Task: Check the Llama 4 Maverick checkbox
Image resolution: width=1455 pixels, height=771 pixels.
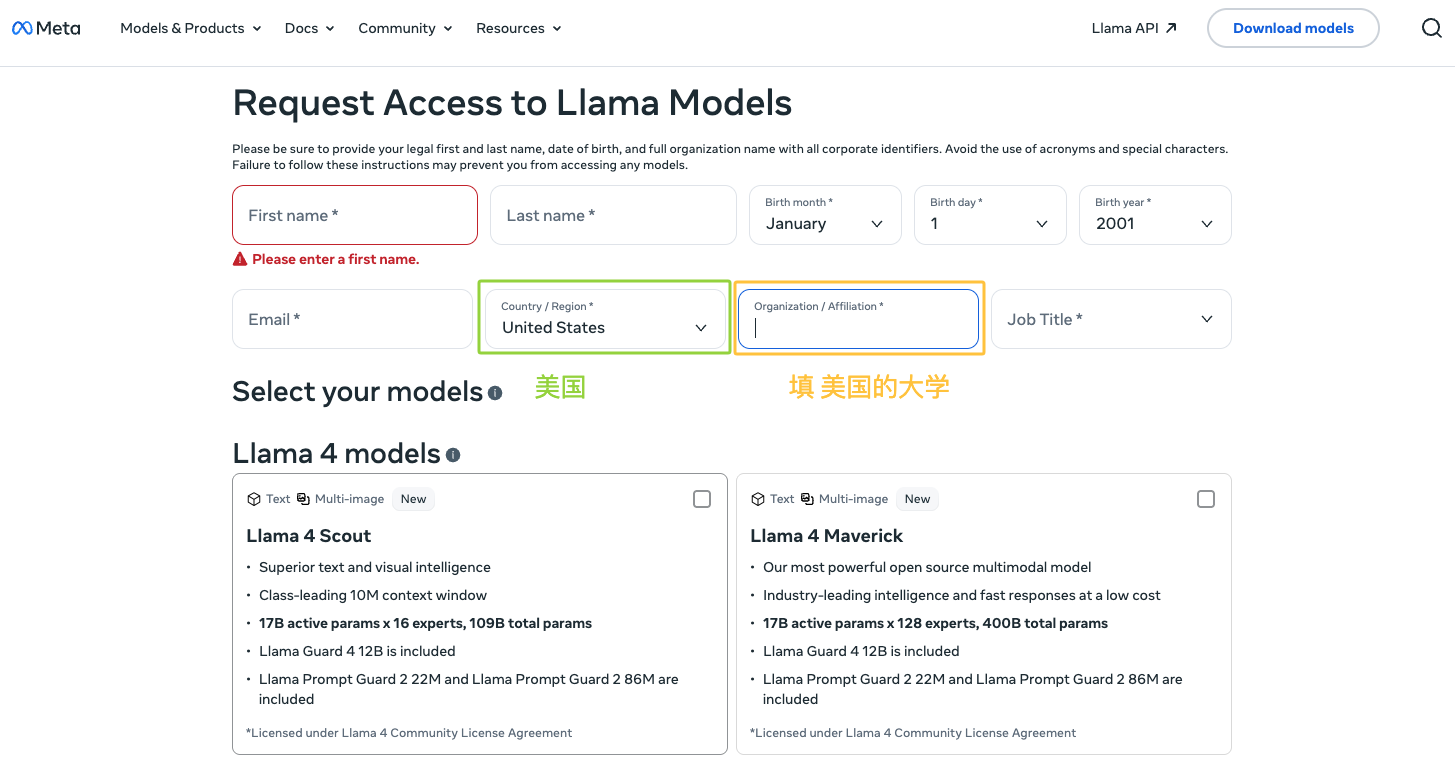Action: pyautogui.click(x=1206, y=499)
